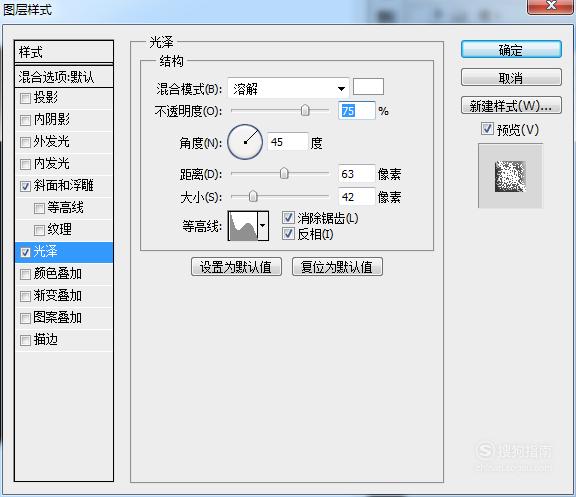Tick the 等高线 sub-item checkbox
The image size is (576, 497).
(39, 208)
